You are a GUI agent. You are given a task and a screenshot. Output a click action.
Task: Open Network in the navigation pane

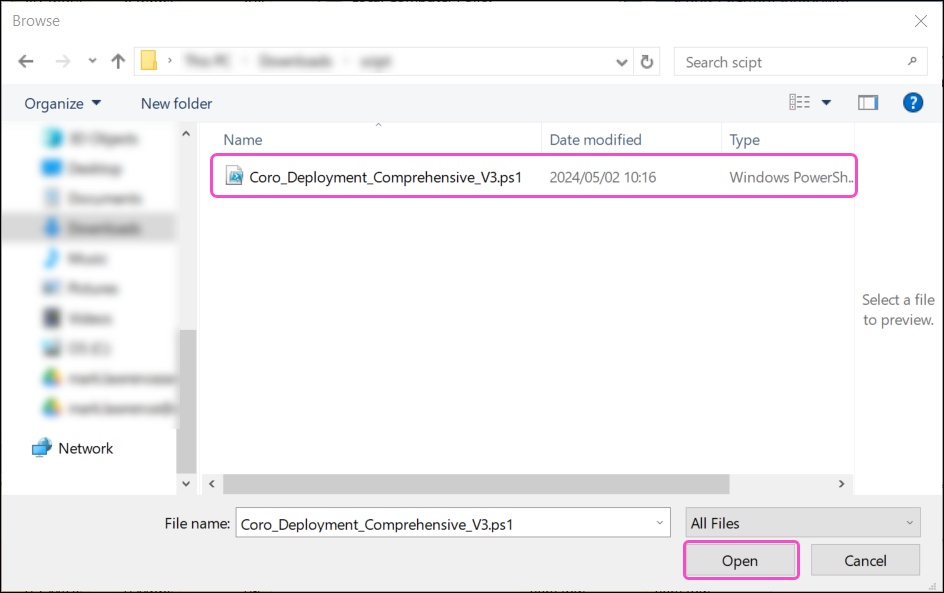(84, 448)
